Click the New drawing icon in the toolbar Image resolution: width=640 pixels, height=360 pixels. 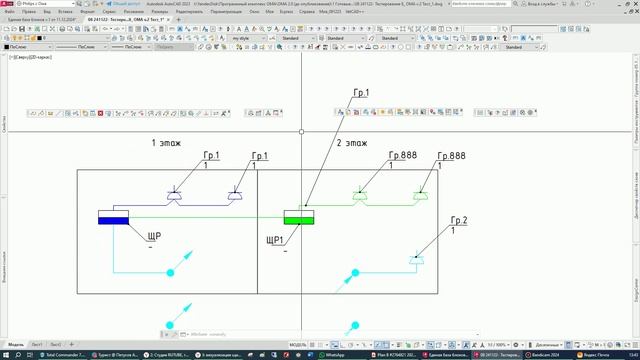click(7, 29)
